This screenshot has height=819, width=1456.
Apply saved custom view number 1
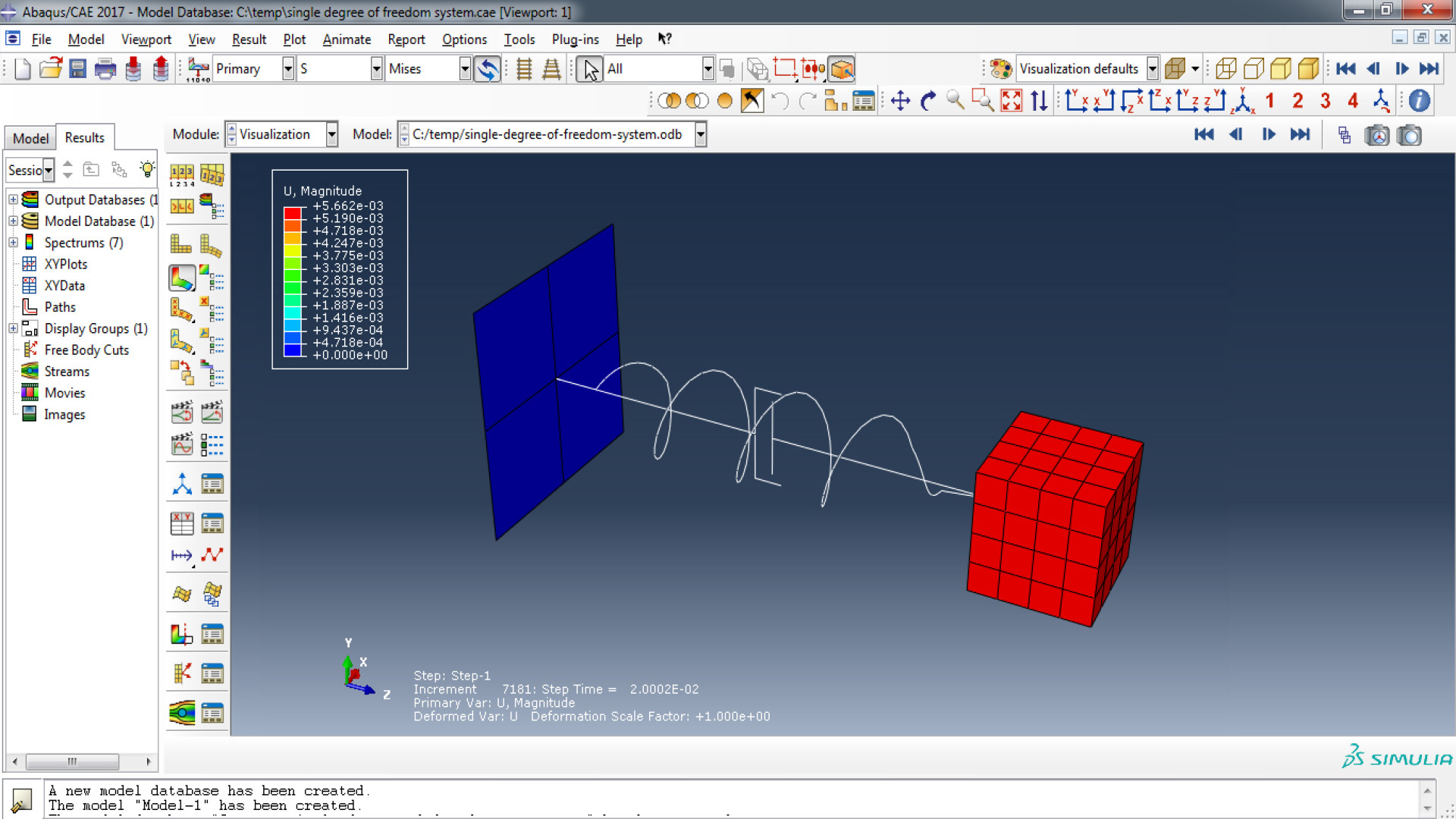click(1269, 101)
